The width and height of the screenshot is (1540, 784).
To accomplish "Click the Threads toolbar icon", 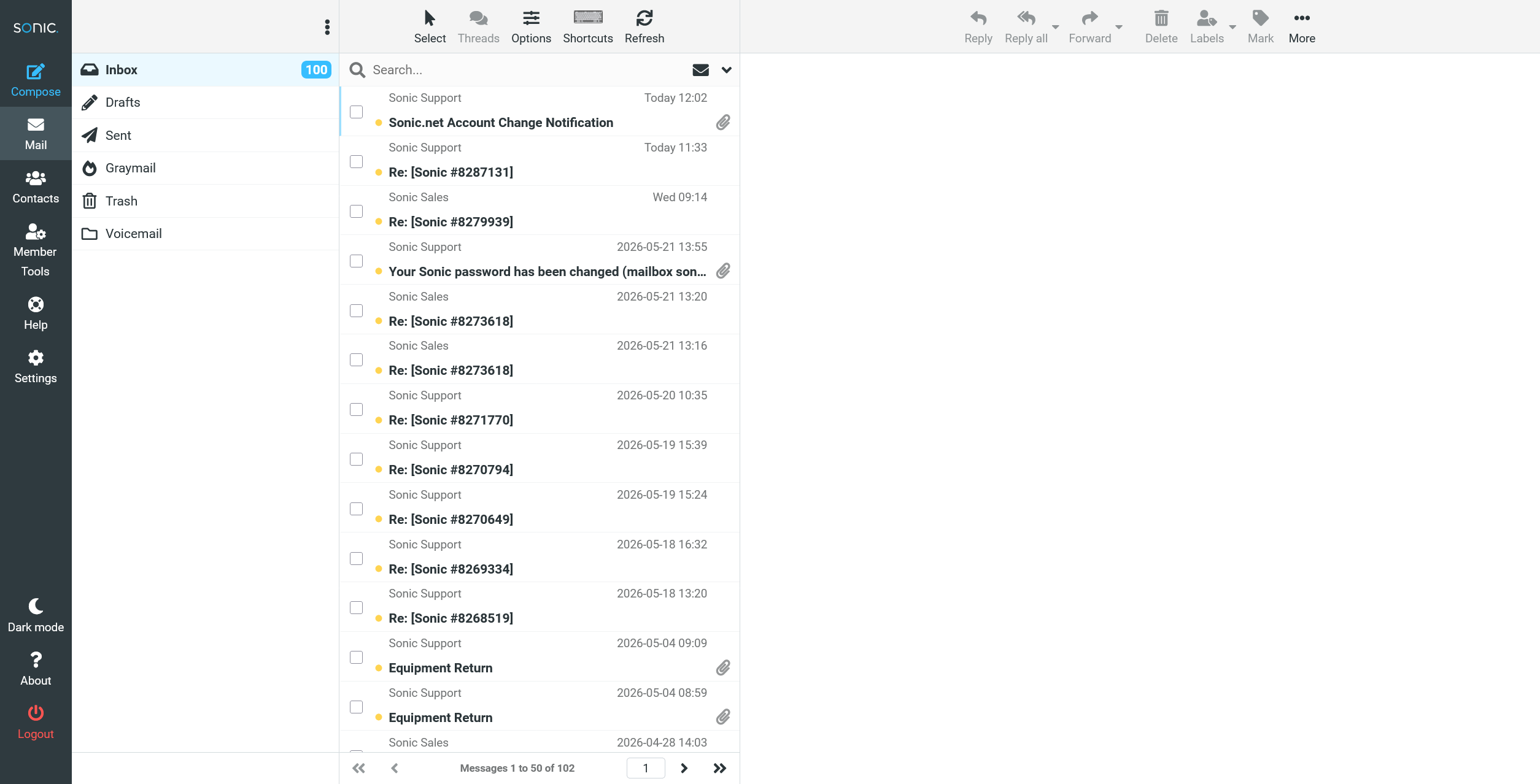I will pyautogui.click(x=478, y=27).
